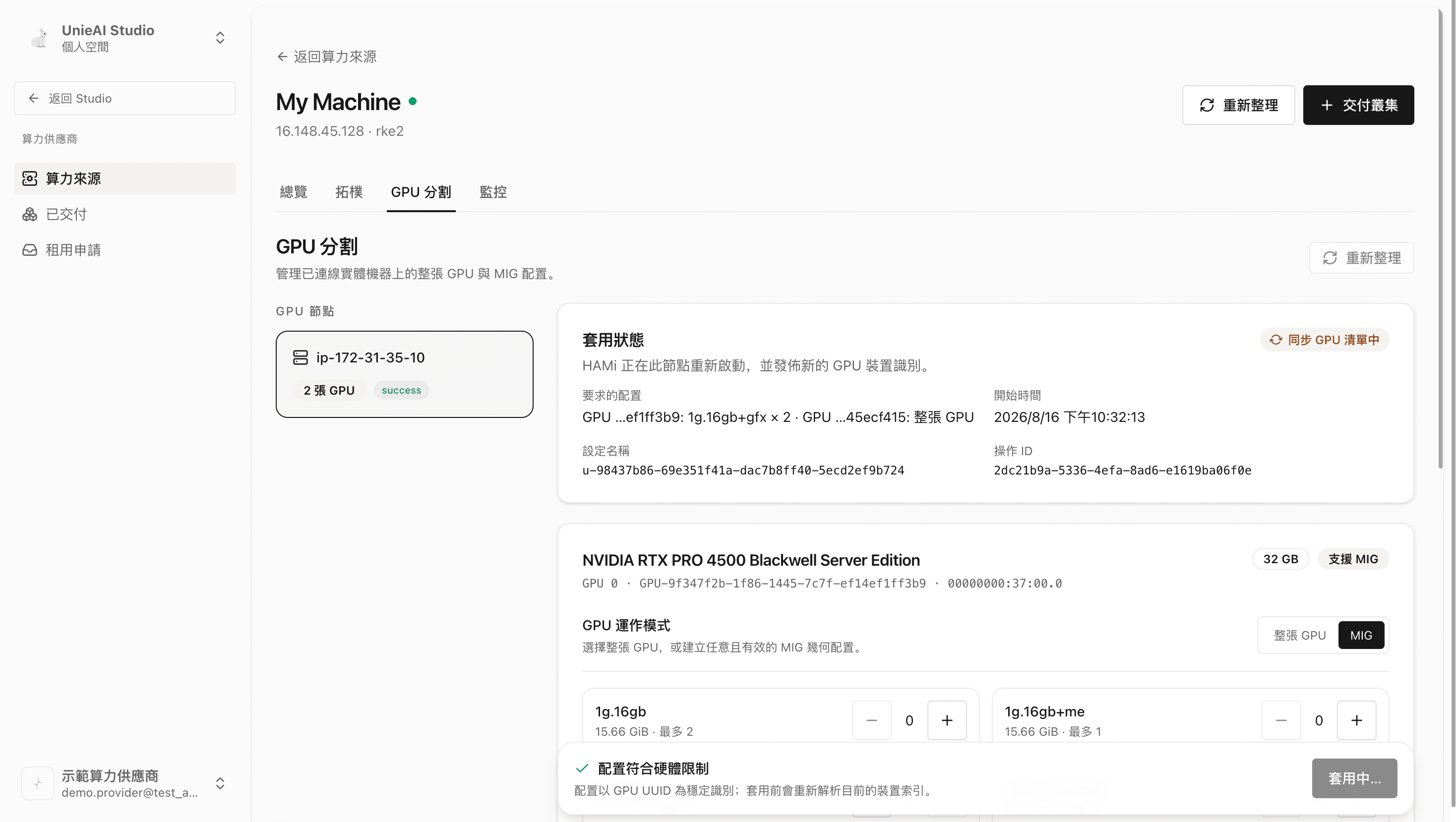Screen dimensions: 1456x822
Task: Click the 算力來源 sidebar icon
Action: (30, 178)
